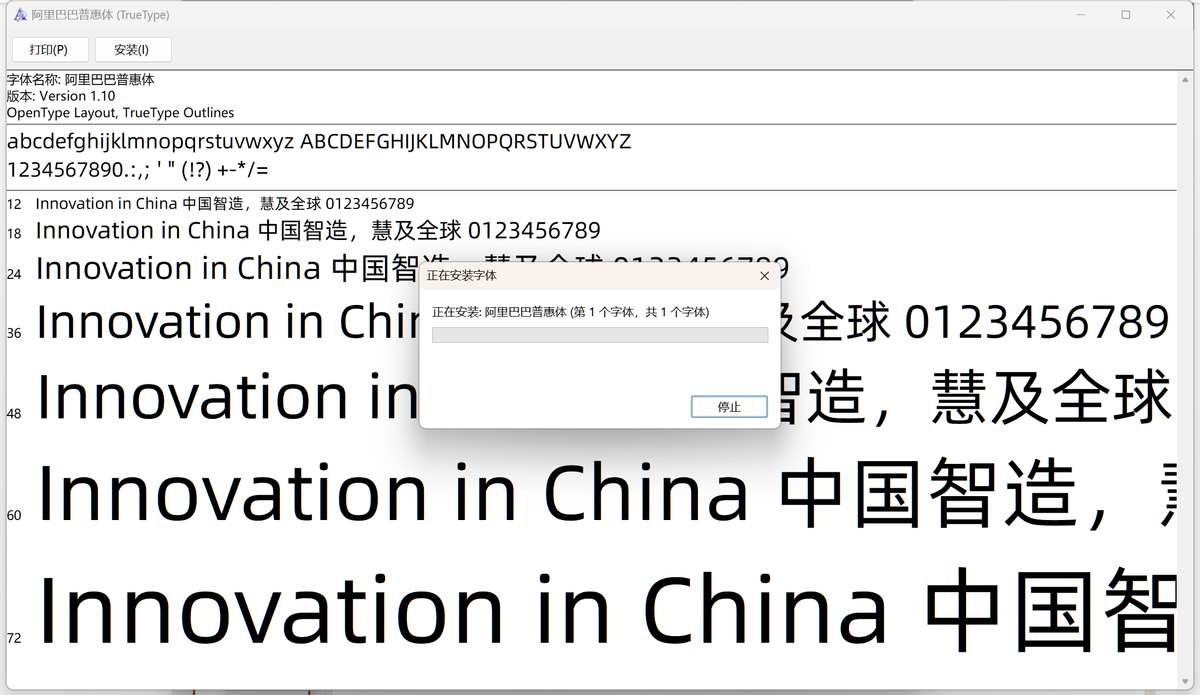Maximize the font viewer window
This screenshot has width=1200, height=695.
click(x=1125, y=14)
